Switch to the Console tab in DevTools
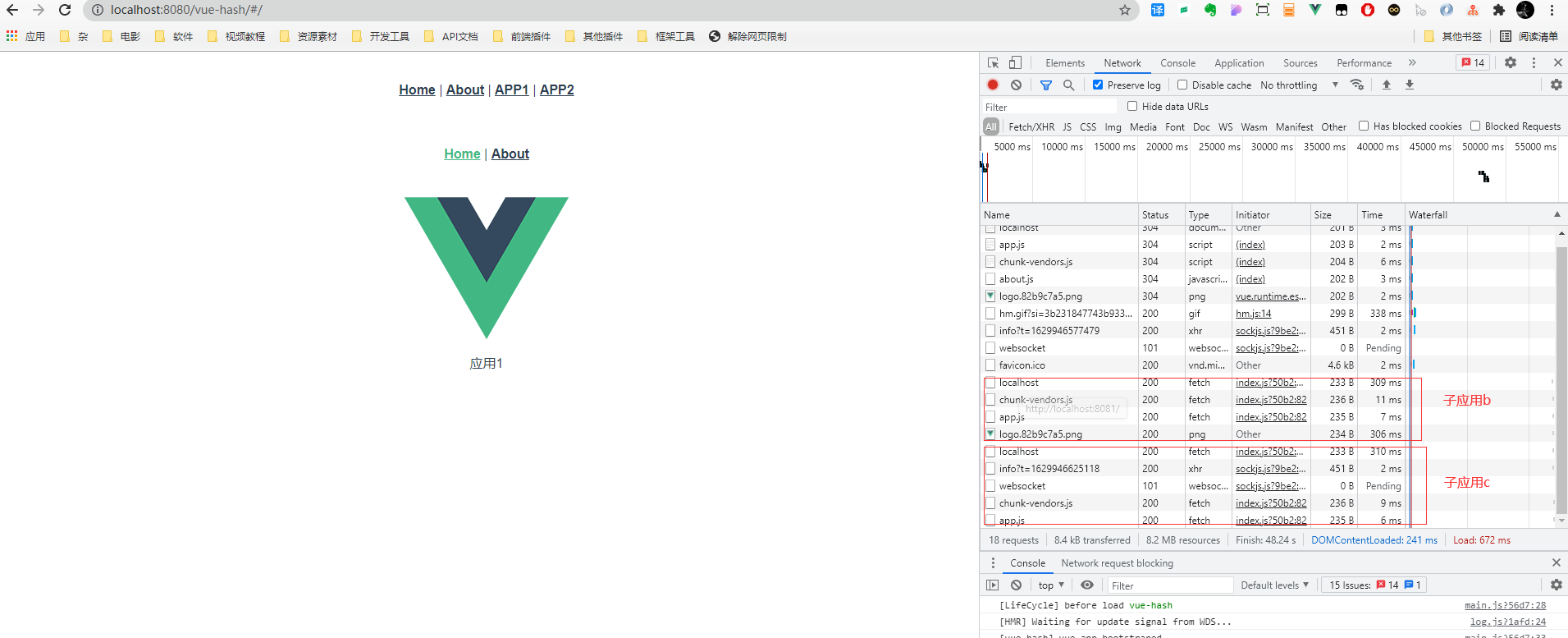Viewport: 1568px width, 638px height. click(x=1177, y=62)
